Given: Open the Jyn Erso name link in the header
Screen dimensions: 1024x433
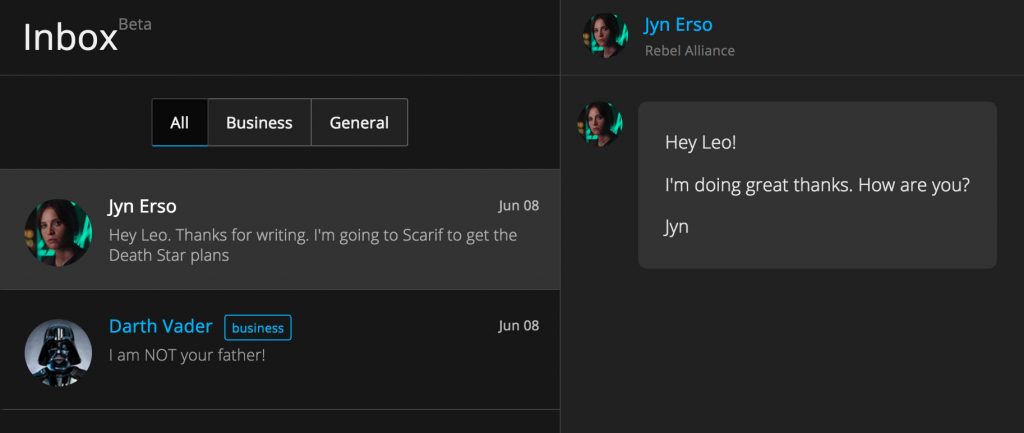Looking at the screenshot, I should click(678, 25).
